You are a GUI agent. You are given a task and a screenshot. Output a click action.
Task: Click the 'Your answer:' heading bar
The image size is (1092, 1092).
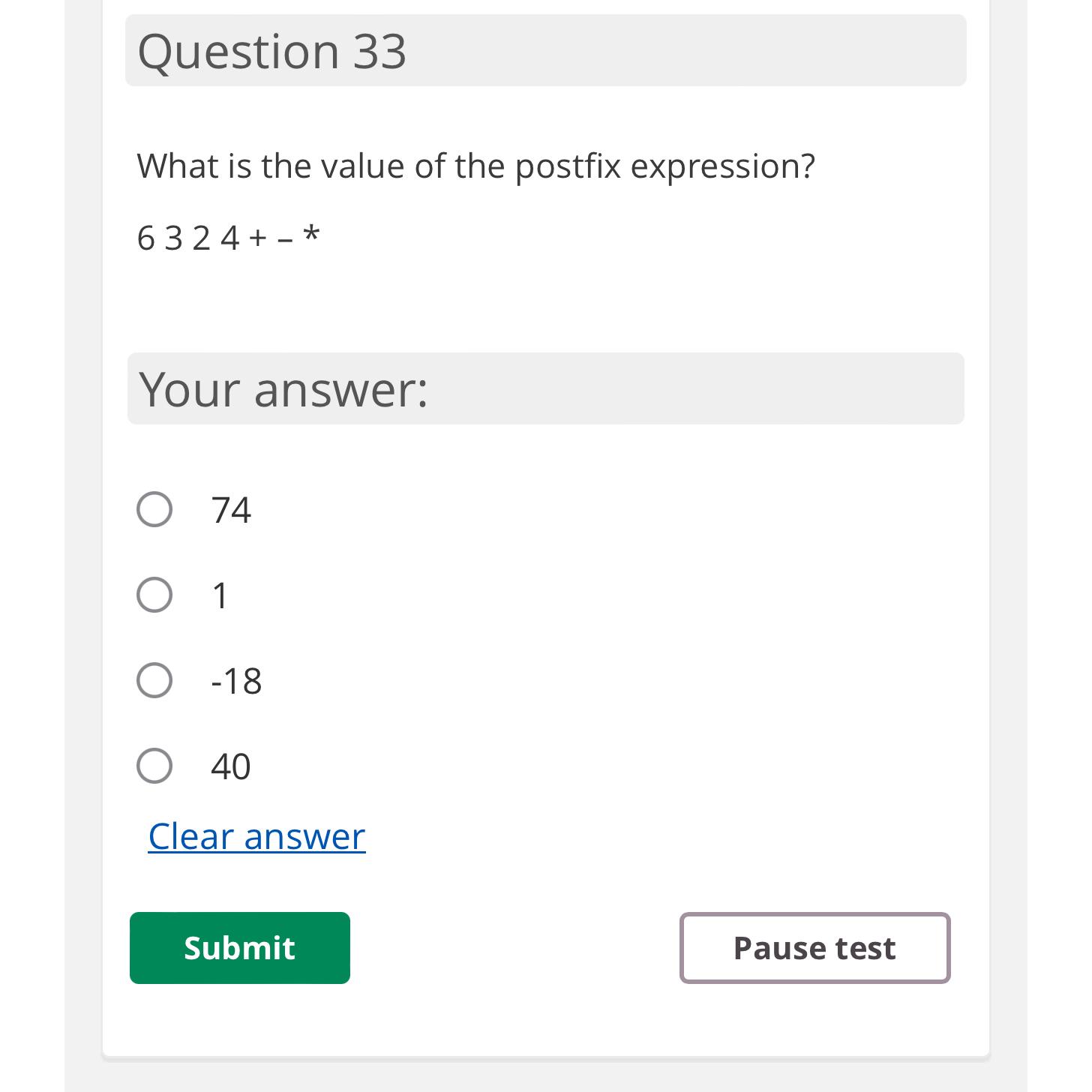[546, 388]
